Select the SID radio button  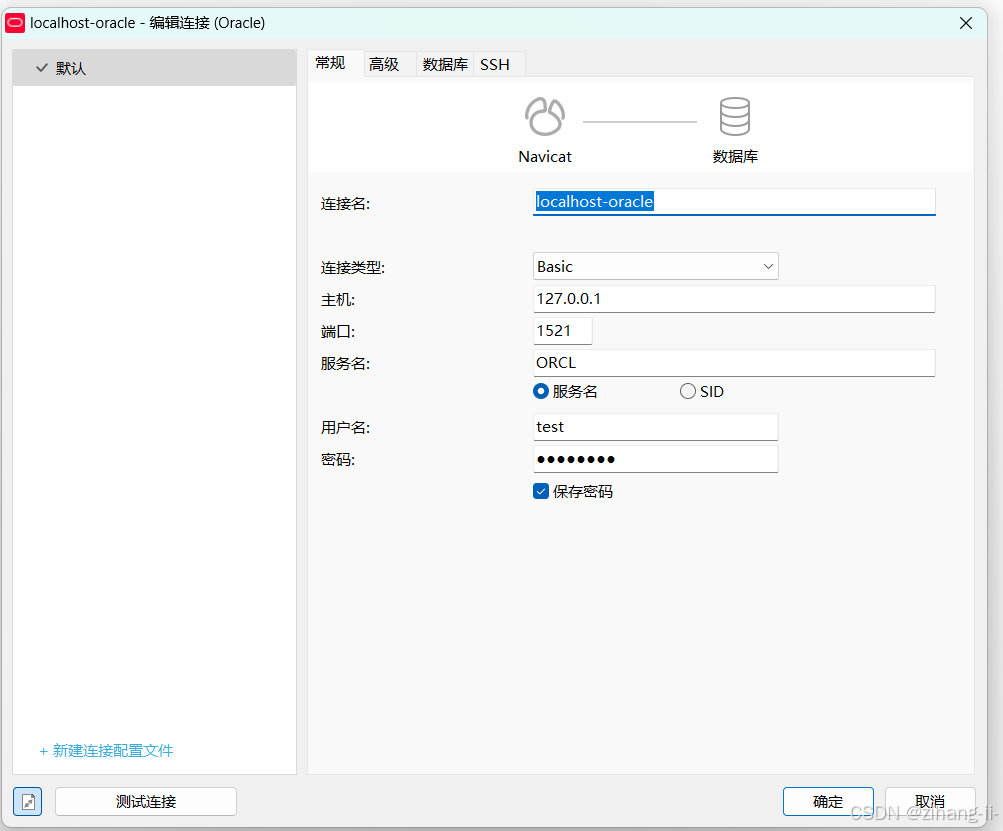click(x=688, y=391)
